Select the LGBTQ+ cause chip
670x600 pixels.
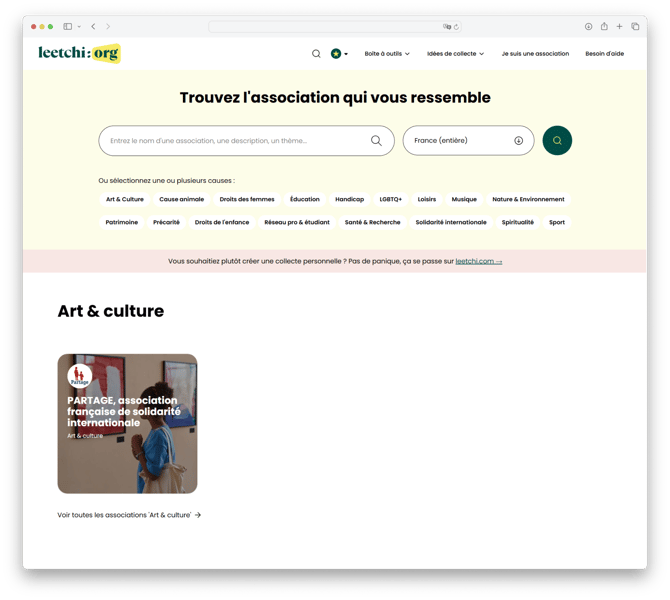391,199
